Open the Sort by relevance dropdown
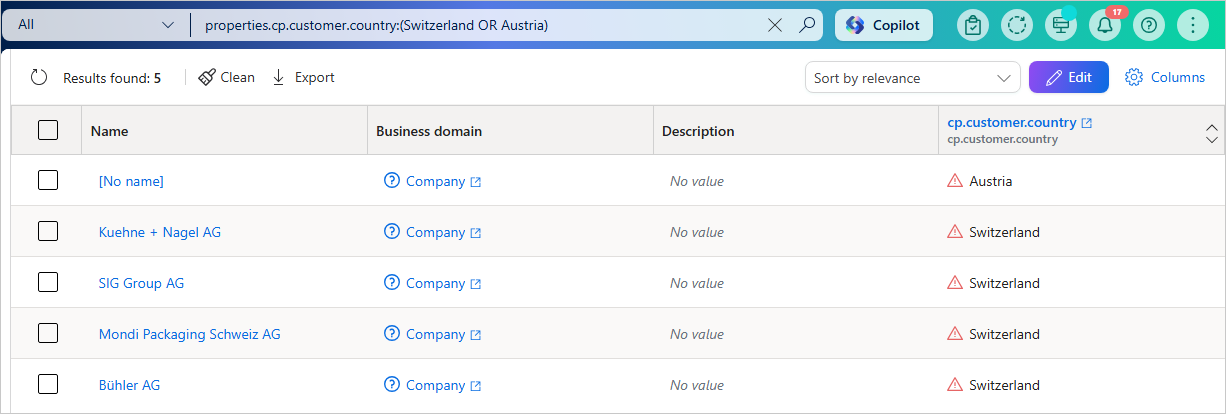Screen dimensions: 1226x414 [x=912, y=78]
